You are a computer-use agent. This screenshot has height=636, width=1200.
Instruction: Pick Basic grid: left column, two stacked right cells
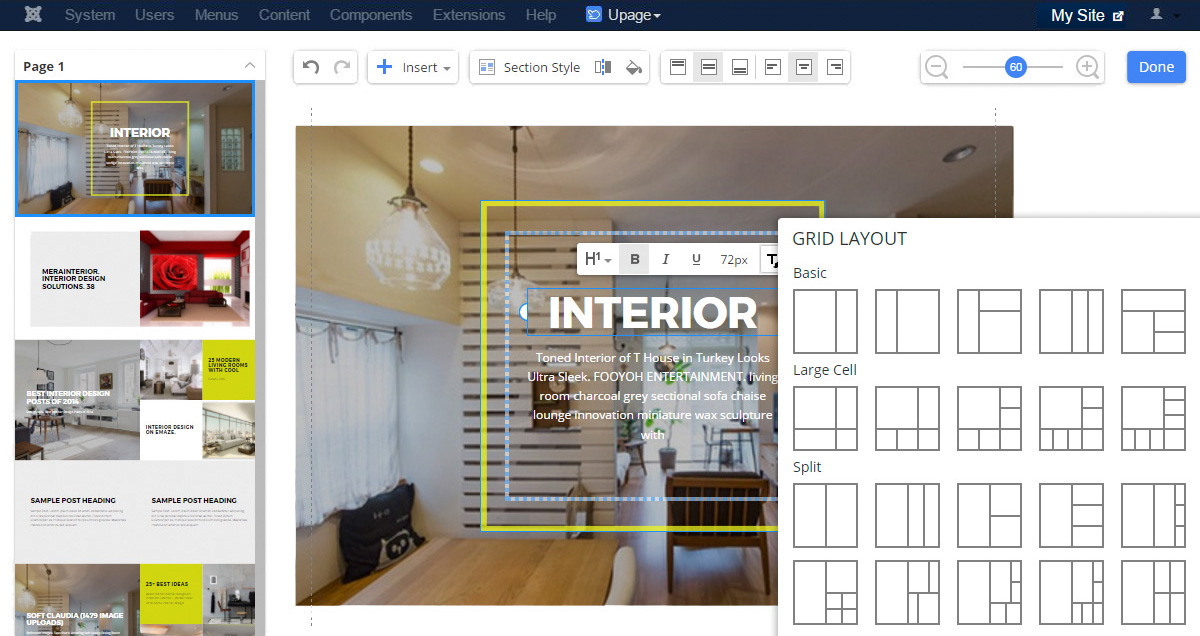[990, 322]
